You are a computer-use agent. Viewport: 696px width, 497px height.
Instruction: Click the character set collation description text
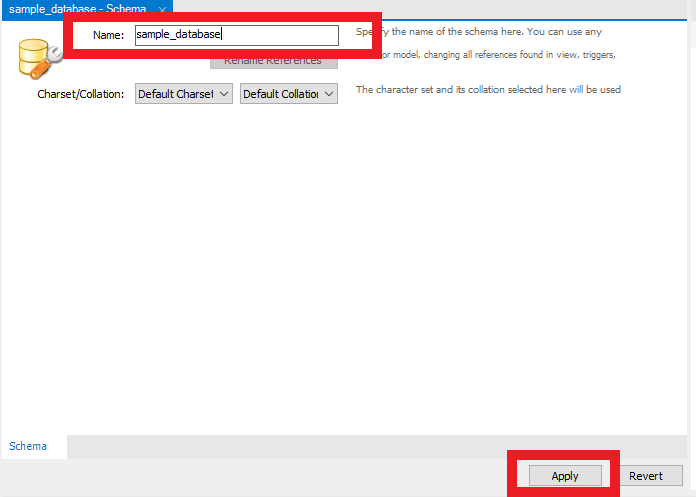click(x=488, y=90)
